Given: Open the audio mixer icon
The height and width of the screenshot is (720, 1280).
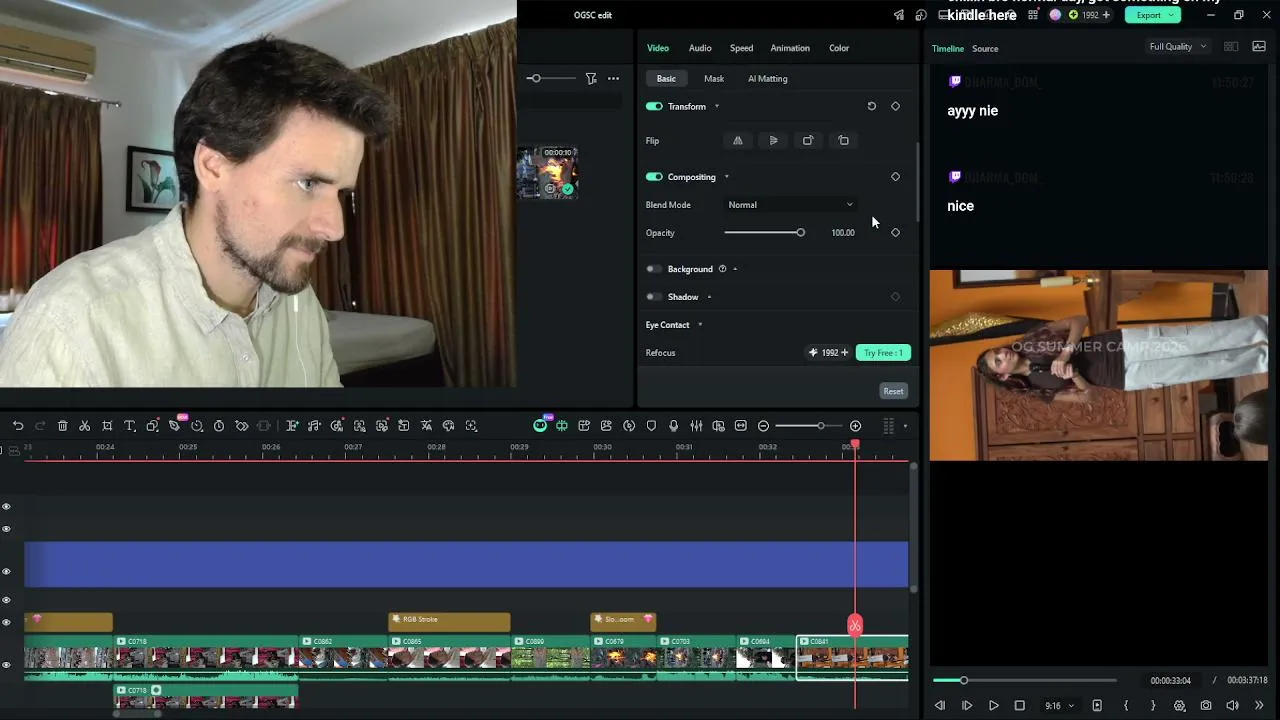Looking at the screenshot, I should [x=696, y=426].
